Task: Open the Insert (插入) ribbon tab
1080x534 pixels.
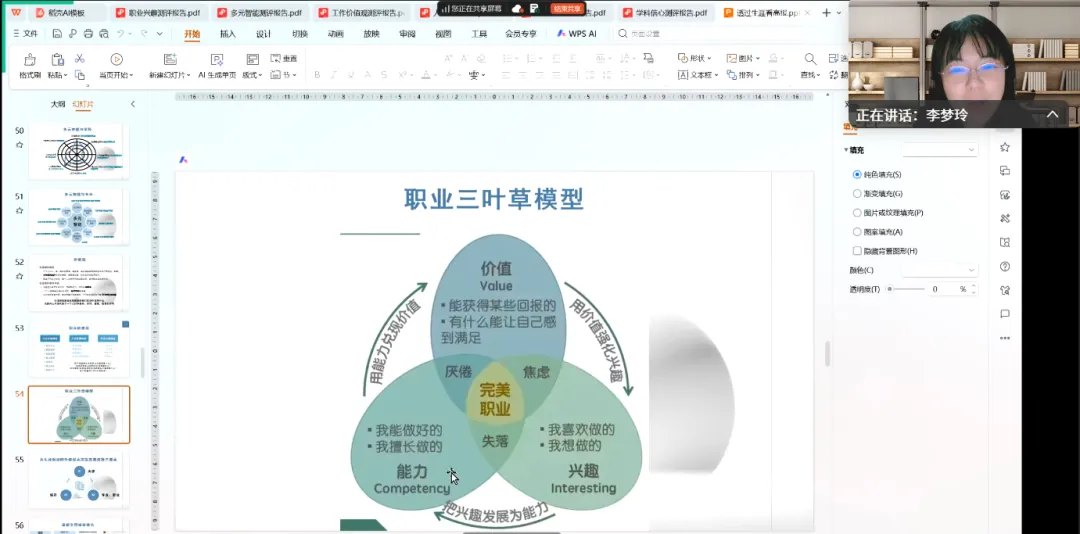Action: click(x=227, y=34)
